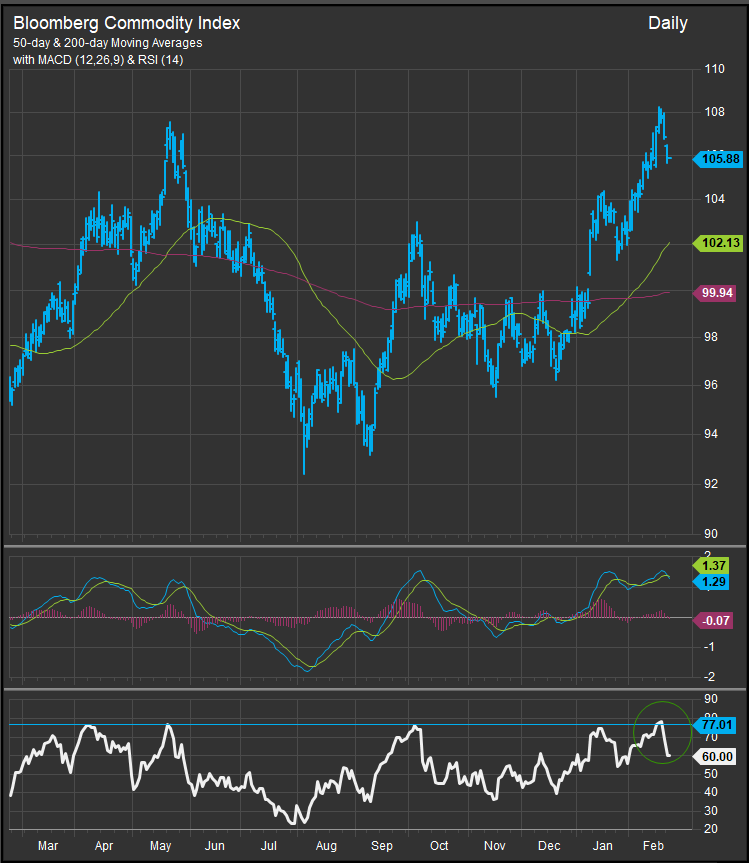Click the MACD -1 axis label
749x863 pixels.
710,647
